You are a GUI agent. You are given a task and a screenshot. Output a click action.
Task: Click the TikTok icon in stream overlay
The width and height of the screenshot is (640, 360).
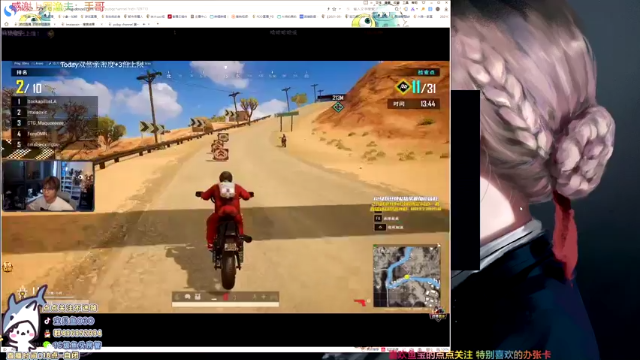coord(47,321)
